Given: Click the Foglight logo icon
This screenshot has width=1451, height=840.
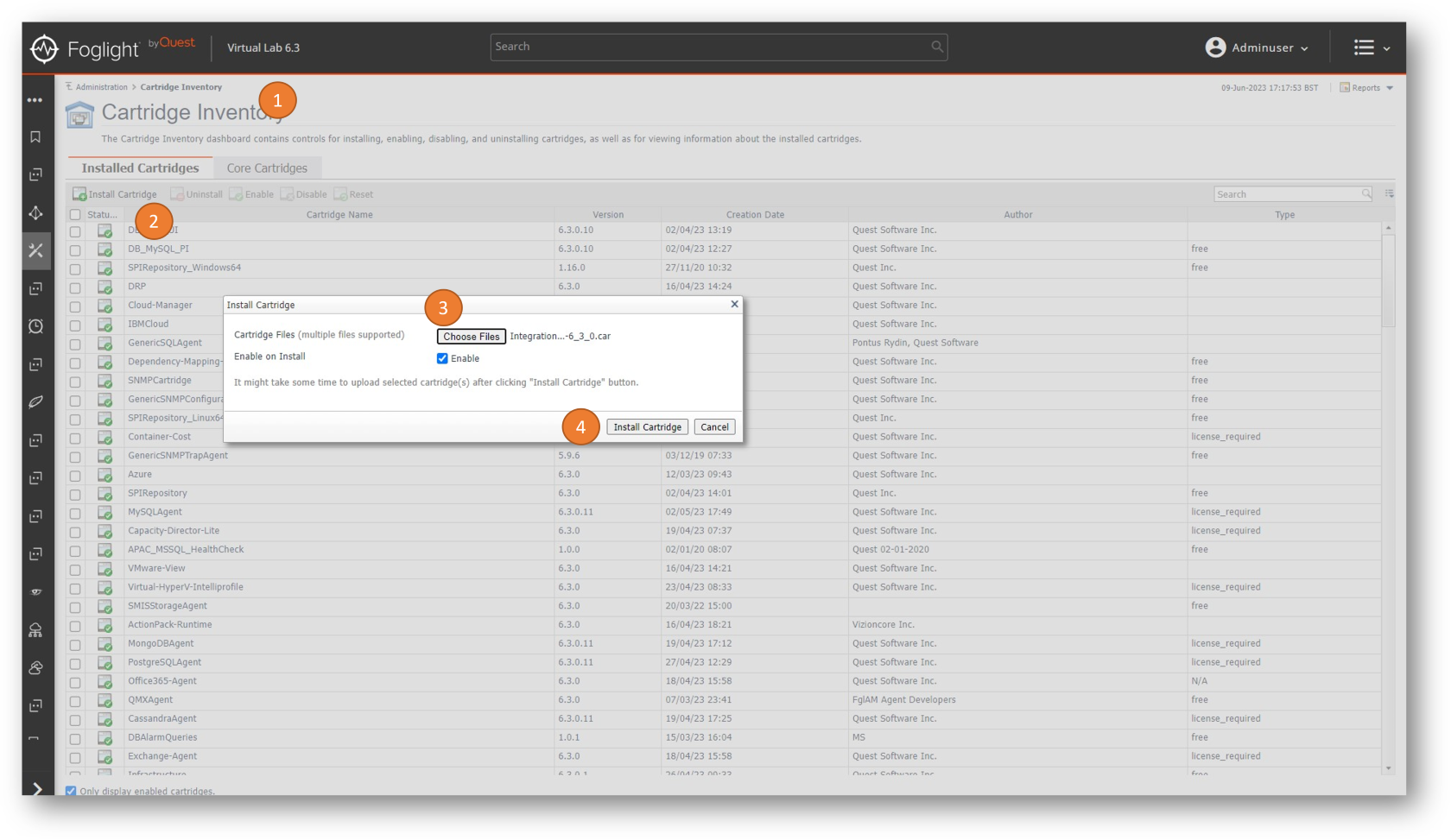Looking at the screenshot, I should coord(44,48).
